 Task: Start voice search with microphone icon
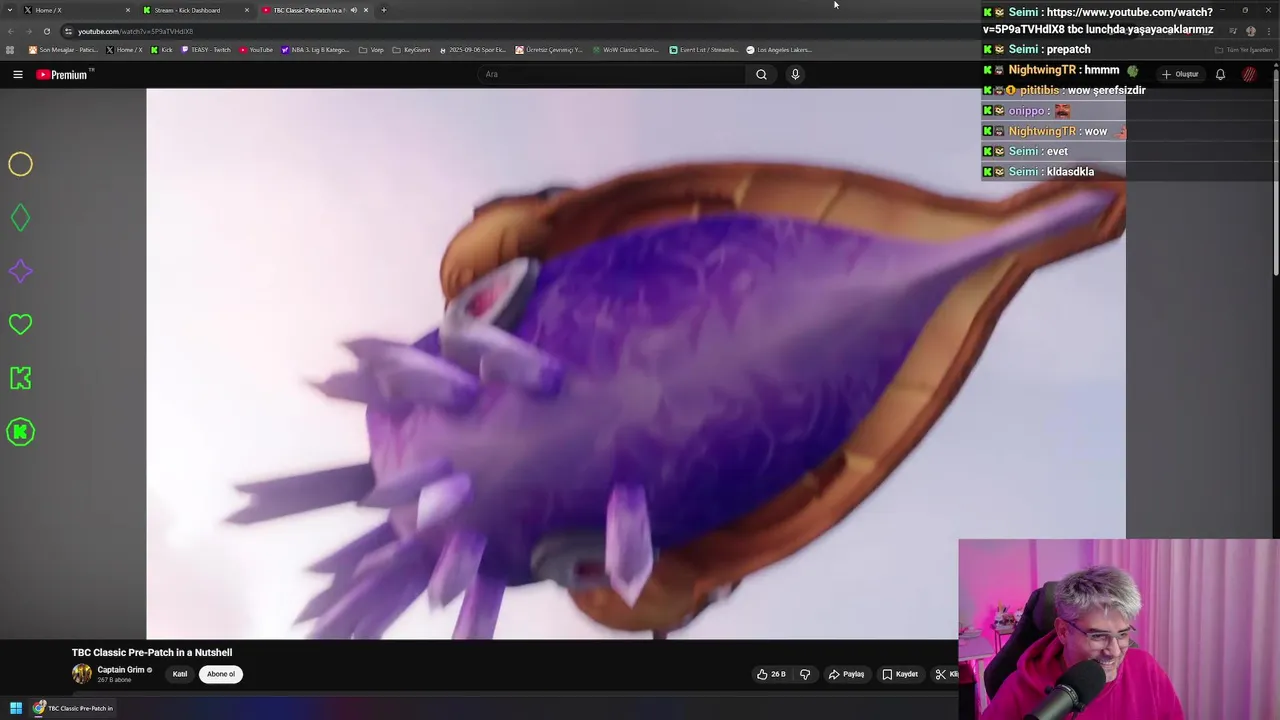(x=795, y=74)
